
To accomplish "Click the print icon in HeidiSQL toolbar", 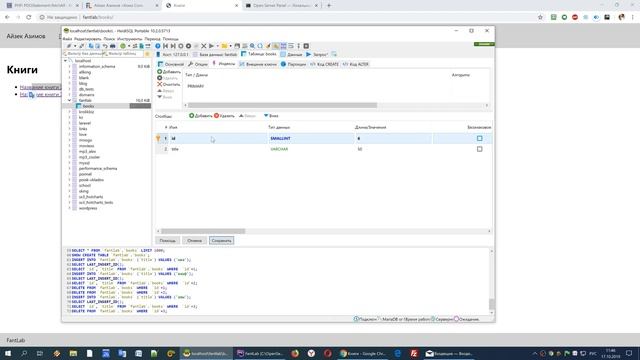I will click(113, 46).
